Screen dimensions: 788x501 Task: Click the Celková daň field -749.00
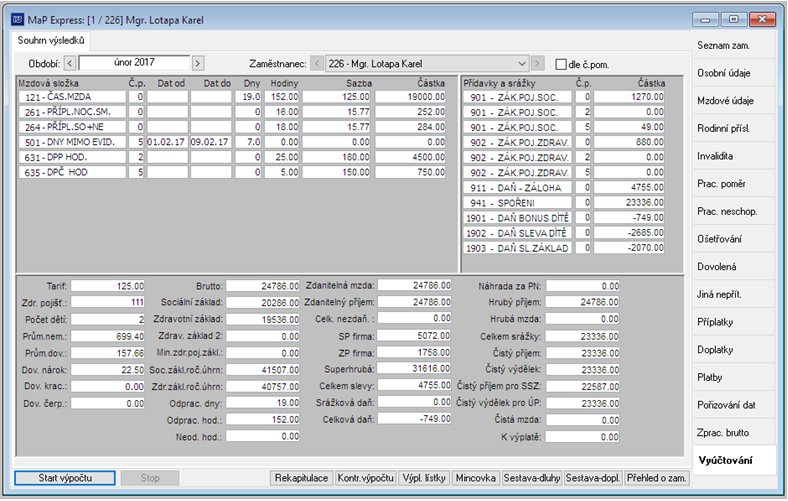pos(415,418)
